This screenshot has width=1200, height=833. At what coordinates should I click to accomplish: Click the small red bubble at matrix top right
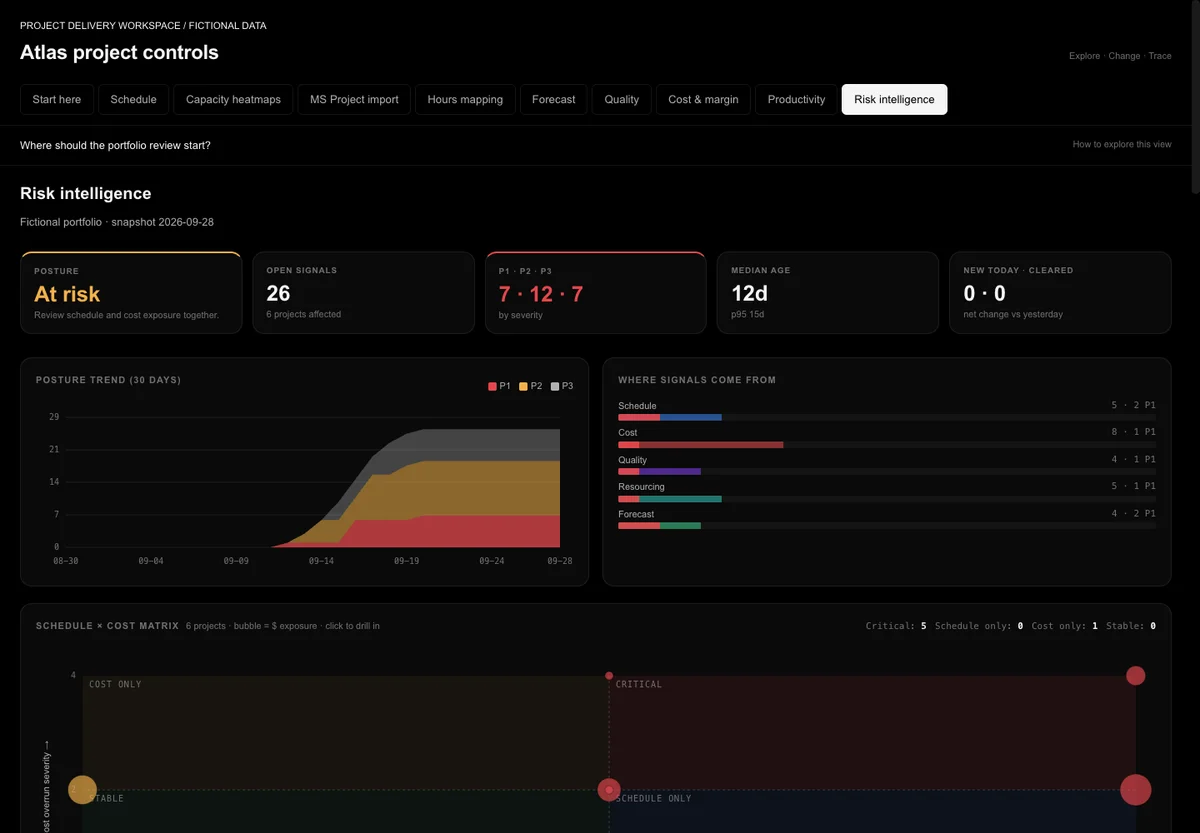point(1135,676)
